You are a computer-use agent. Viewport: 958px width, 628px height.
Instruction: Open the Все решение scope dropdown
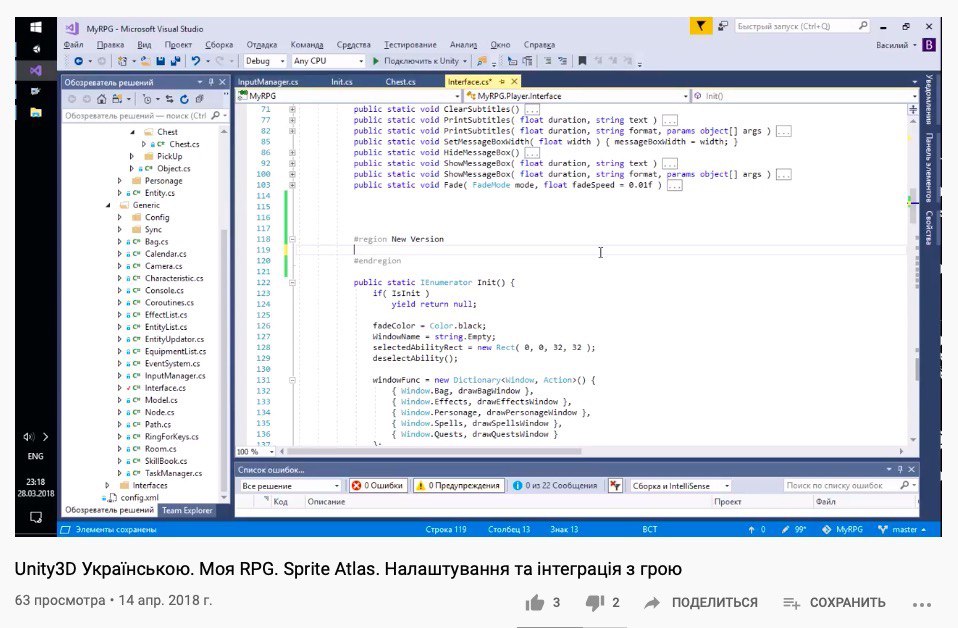290,486
